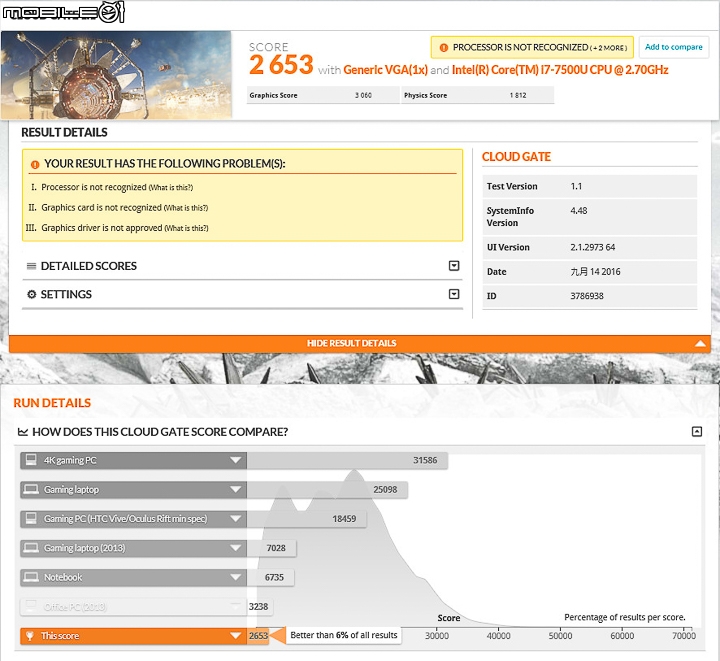Click the 31586 score bar for 4K gaming PC

[x=347, y=460]
